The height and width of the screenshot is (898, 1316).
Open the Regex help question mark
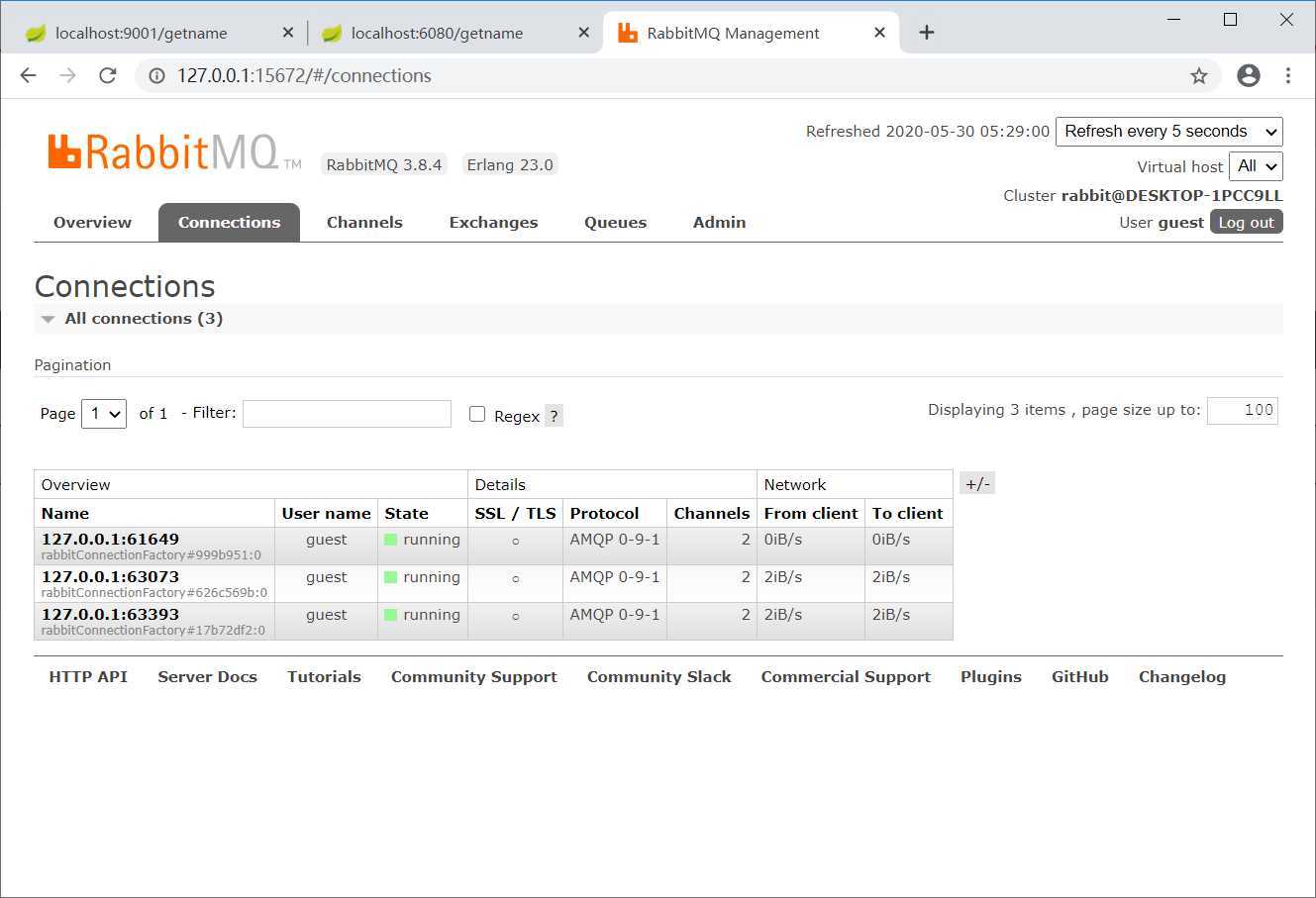555,416
